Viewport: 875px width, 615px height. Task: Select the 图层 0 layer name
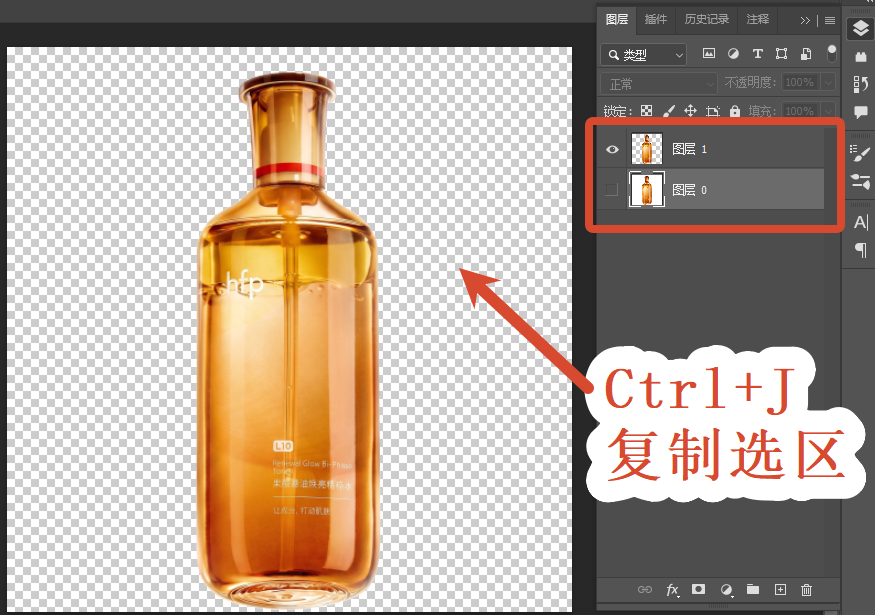click(690, 190)
